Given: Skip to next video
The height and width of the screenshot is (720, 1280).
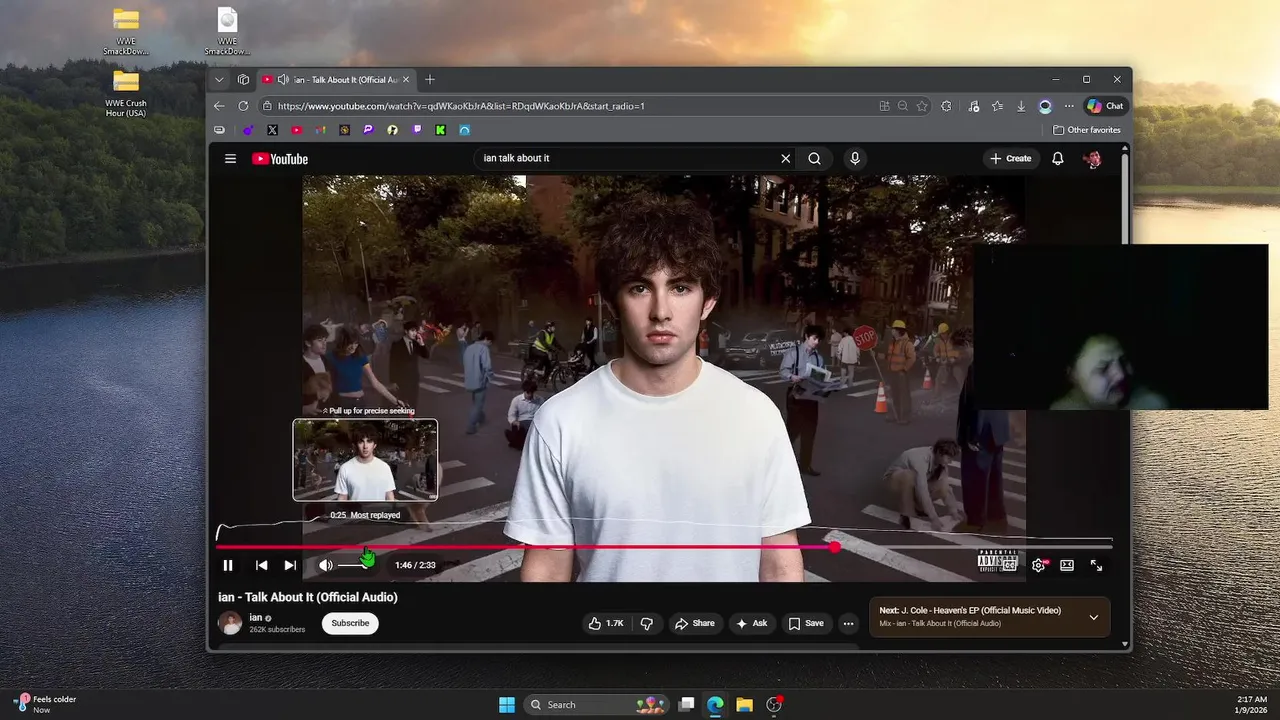Looking at the screenshot, I should click(290, 565).
